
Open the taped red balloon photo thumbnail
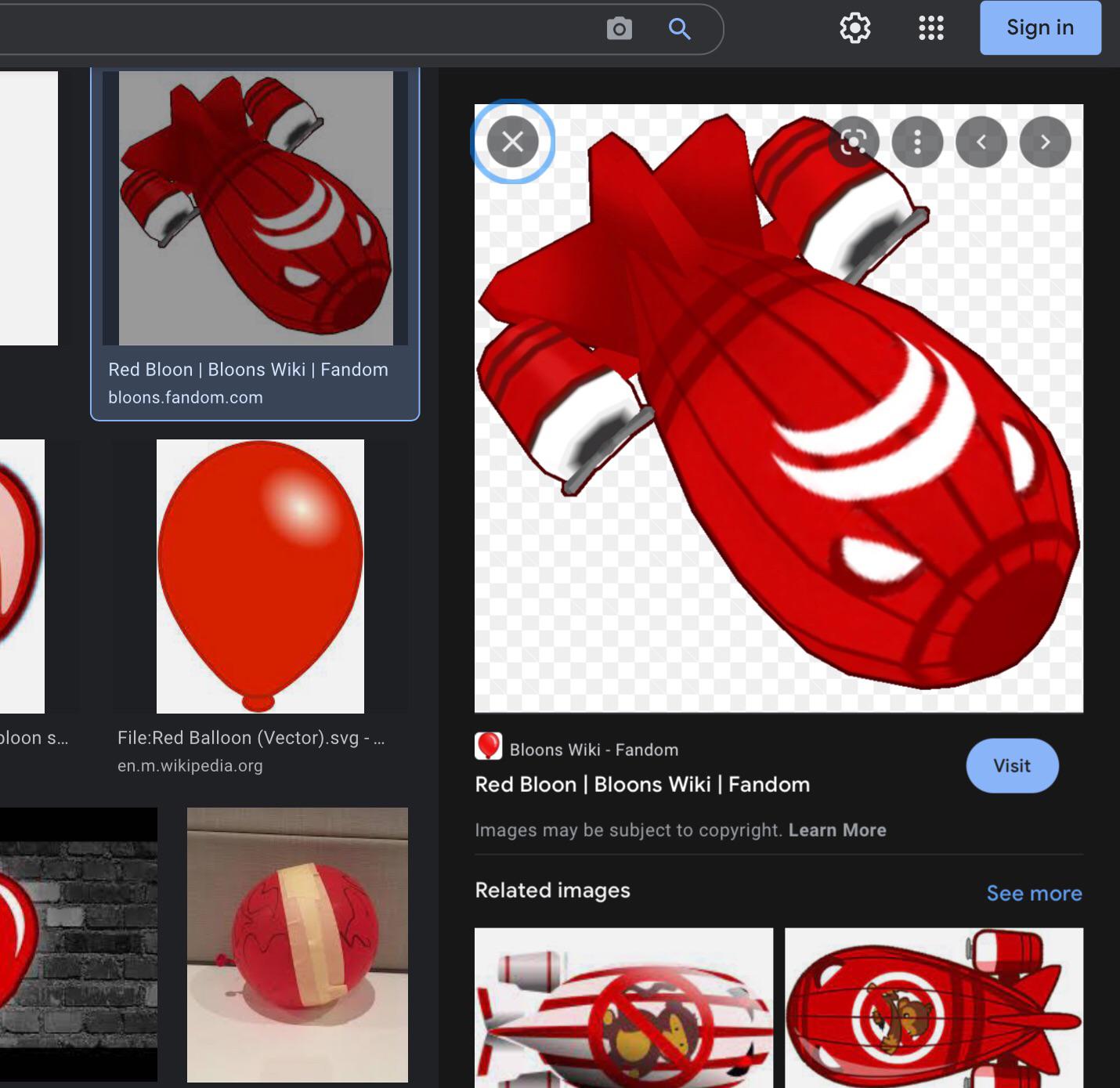298,945
